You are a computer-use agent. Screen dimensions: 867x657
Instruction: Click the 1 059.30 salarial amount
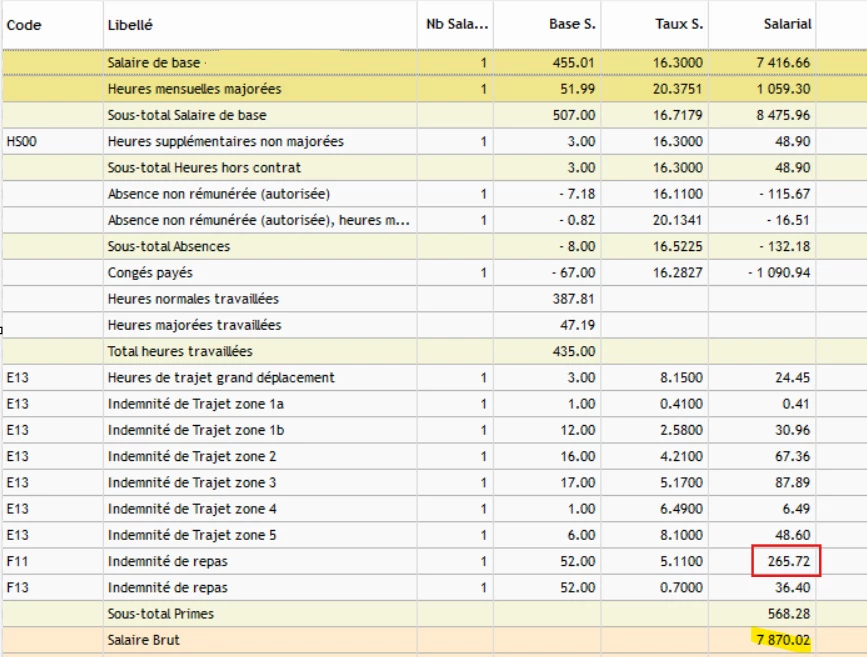pyautogui.click(x=783, y=89)
